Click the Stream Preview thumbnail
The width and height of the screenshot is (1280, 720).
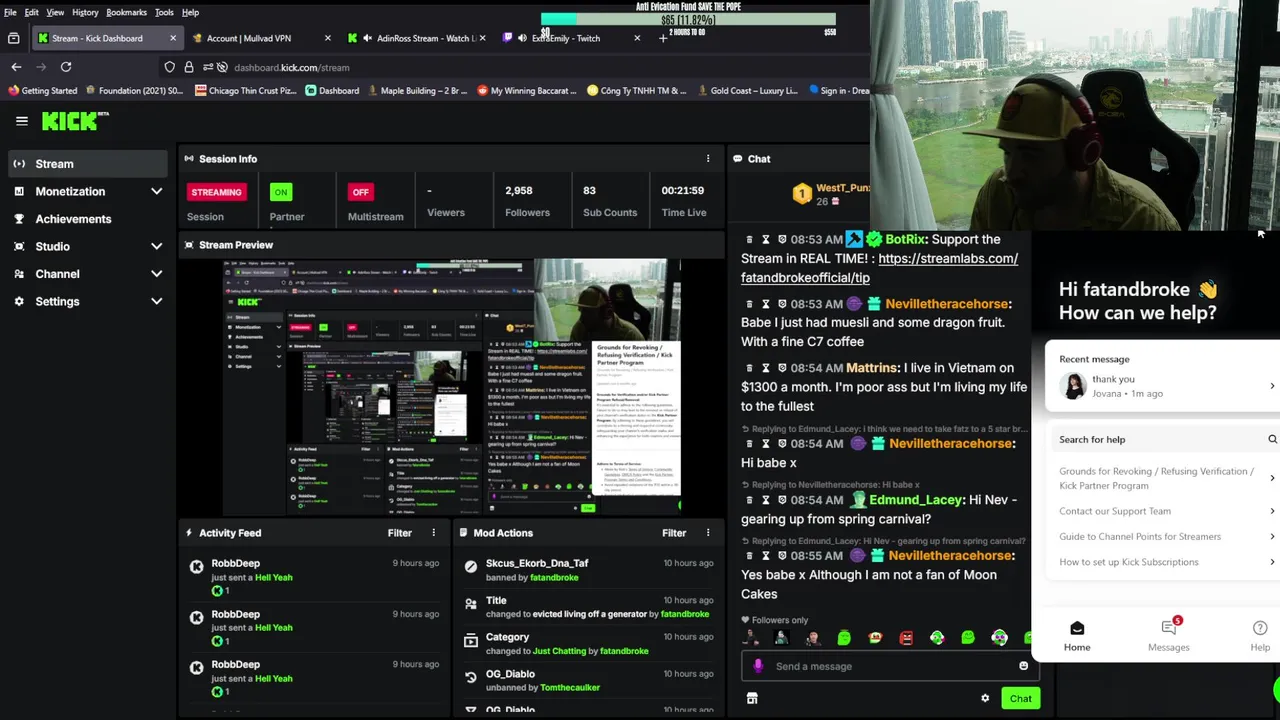point(451,387)
